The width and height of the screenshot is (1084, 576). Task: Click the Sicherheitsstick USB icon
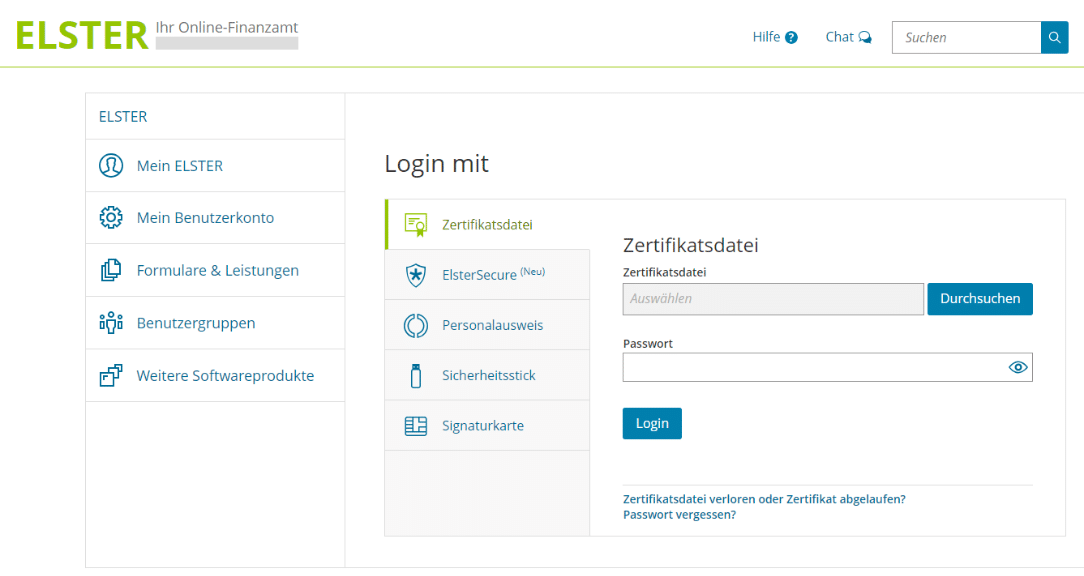[x=415, y=376]
